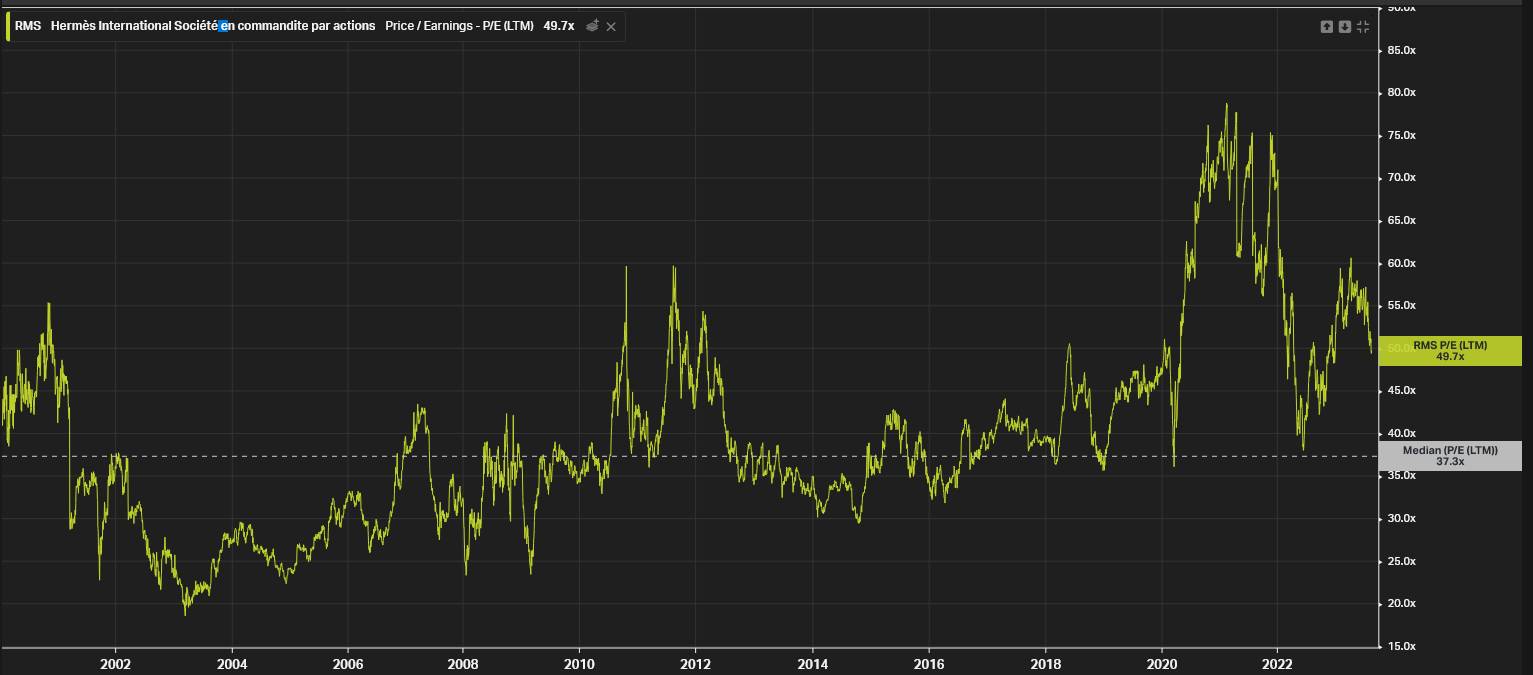Click the collapse/minimize pane icon
The height and width of the screenshot is (675, 1533).
click(x=1363, y=27)
